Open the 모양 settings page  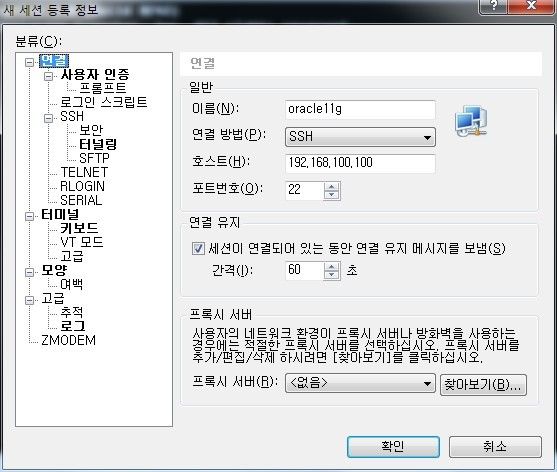click(54, 270)
